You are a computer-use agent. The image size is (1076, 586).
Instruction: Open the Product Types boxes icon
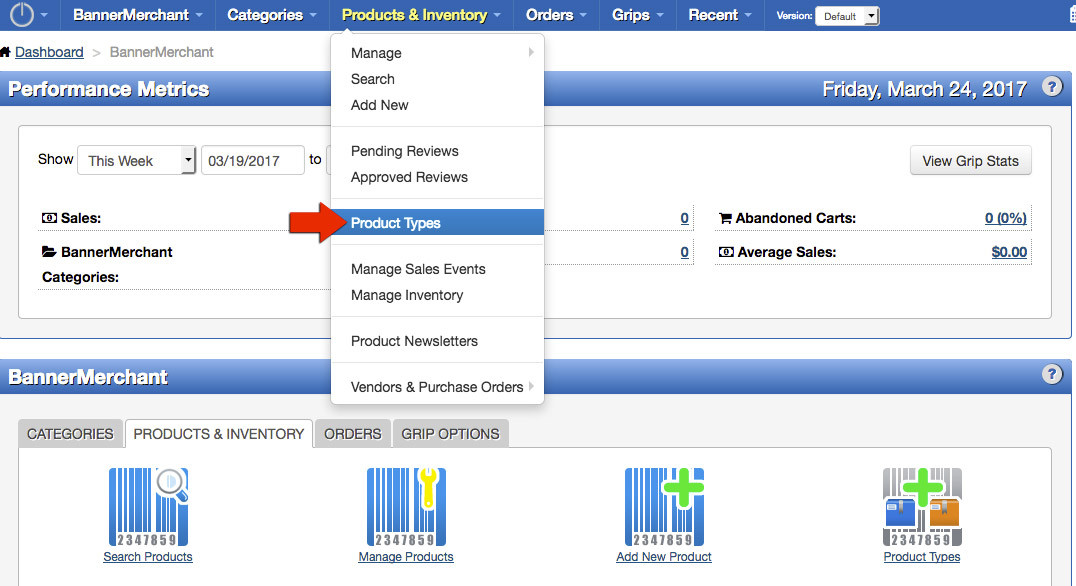[922, 506]
